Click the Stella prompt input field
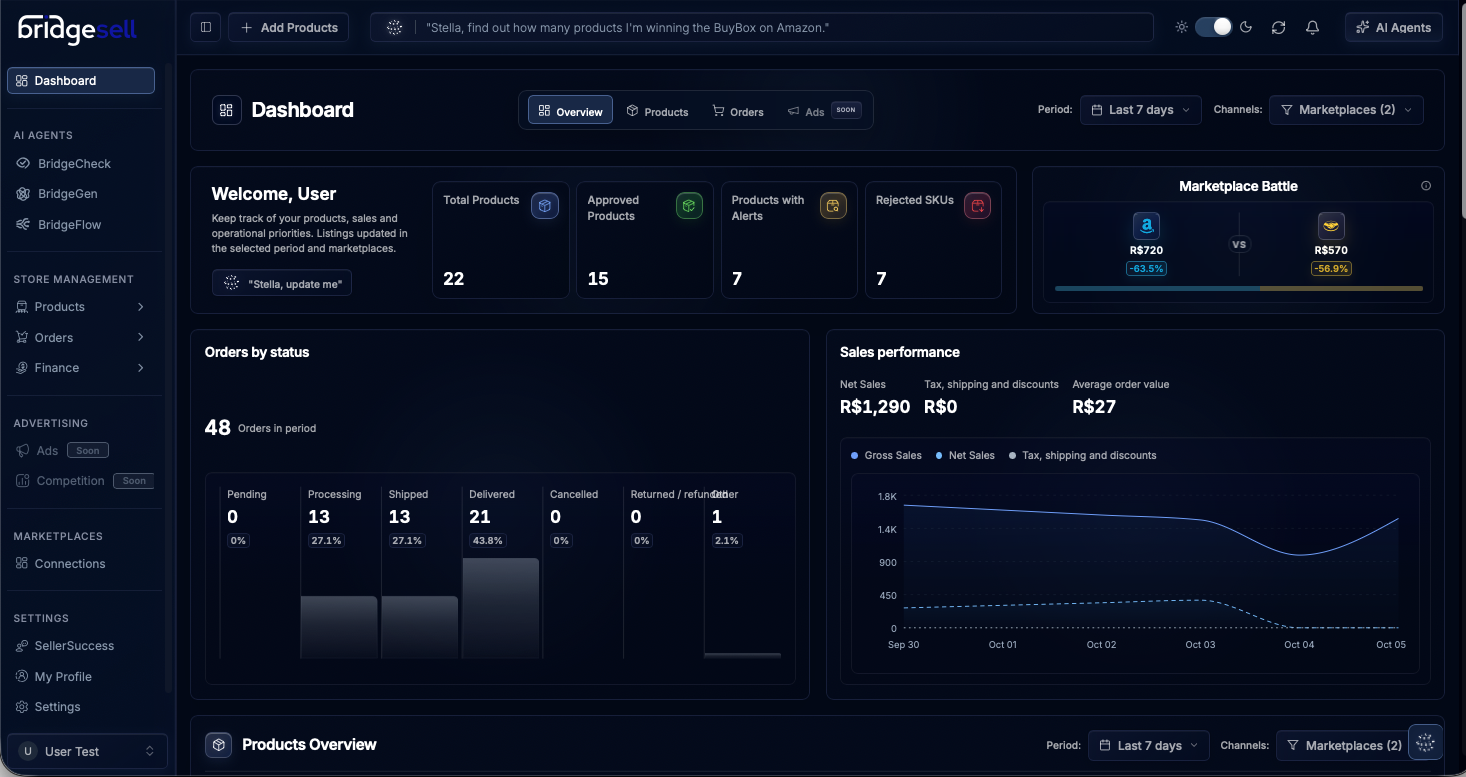The width and height of the screenshot is (1466, 777). (x=761, y=27)
